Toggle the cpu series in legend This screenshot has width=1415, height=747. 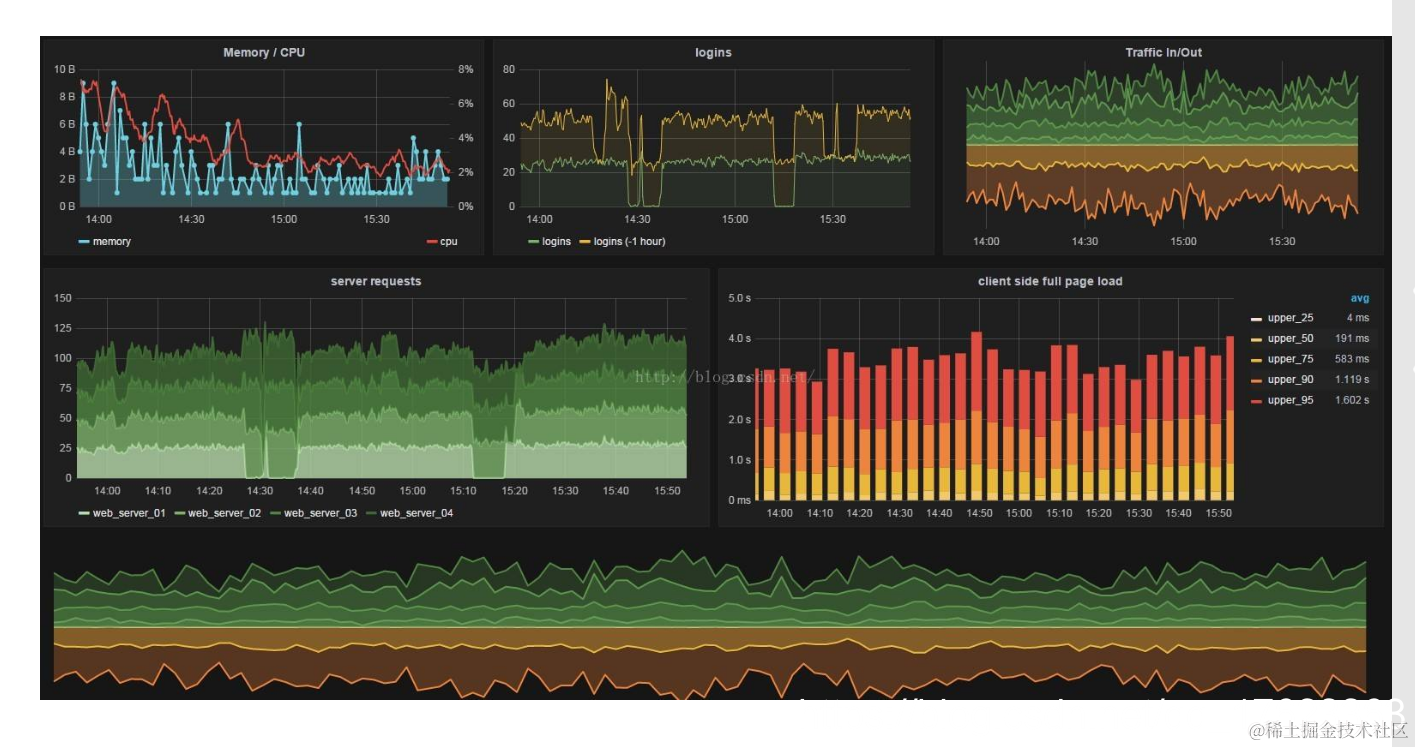tap(442, 241)
